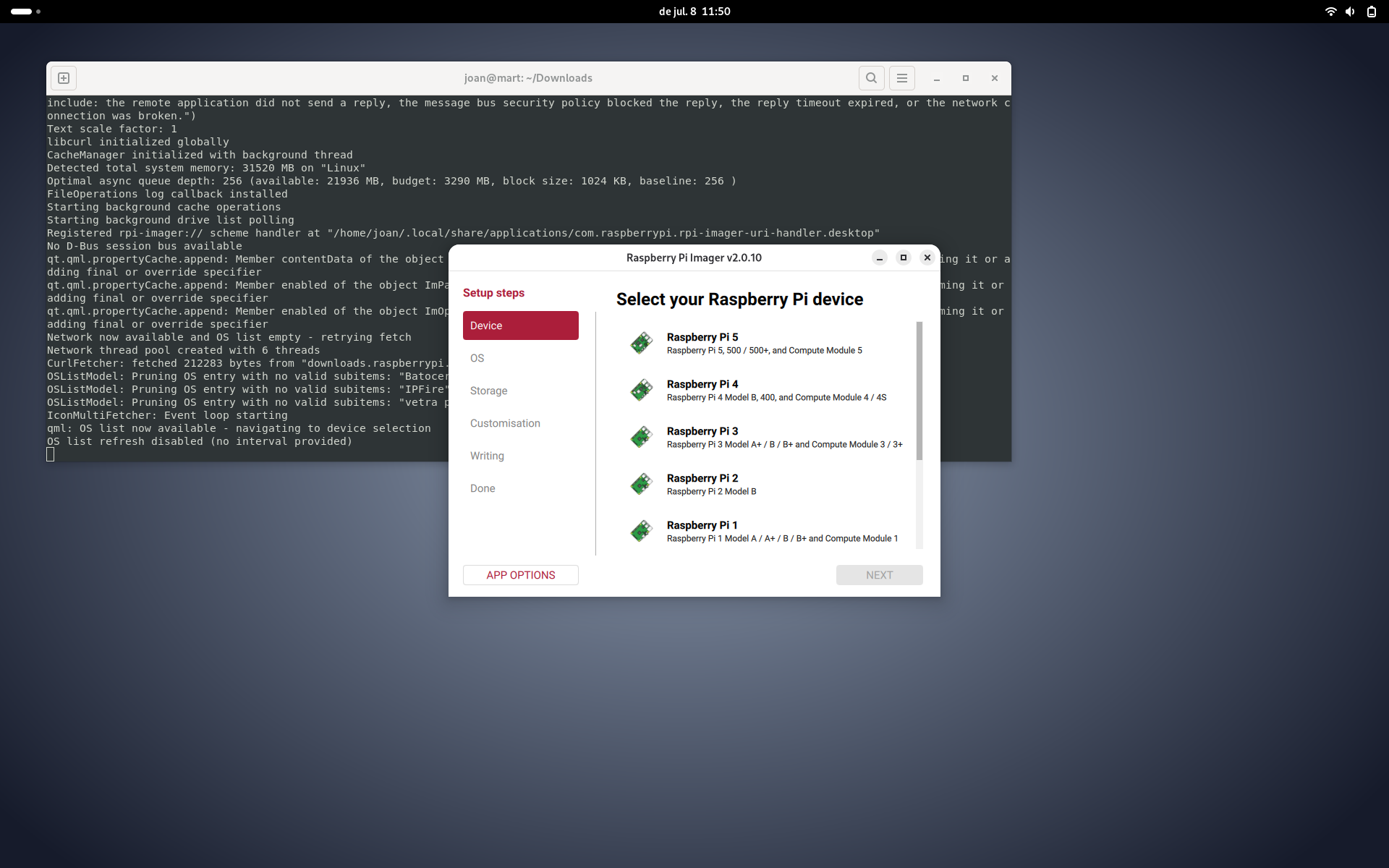Screen dimensions: 1389x868
Task: Click the Raspberry Pi 3 board icon
Action: click(642, 437)
